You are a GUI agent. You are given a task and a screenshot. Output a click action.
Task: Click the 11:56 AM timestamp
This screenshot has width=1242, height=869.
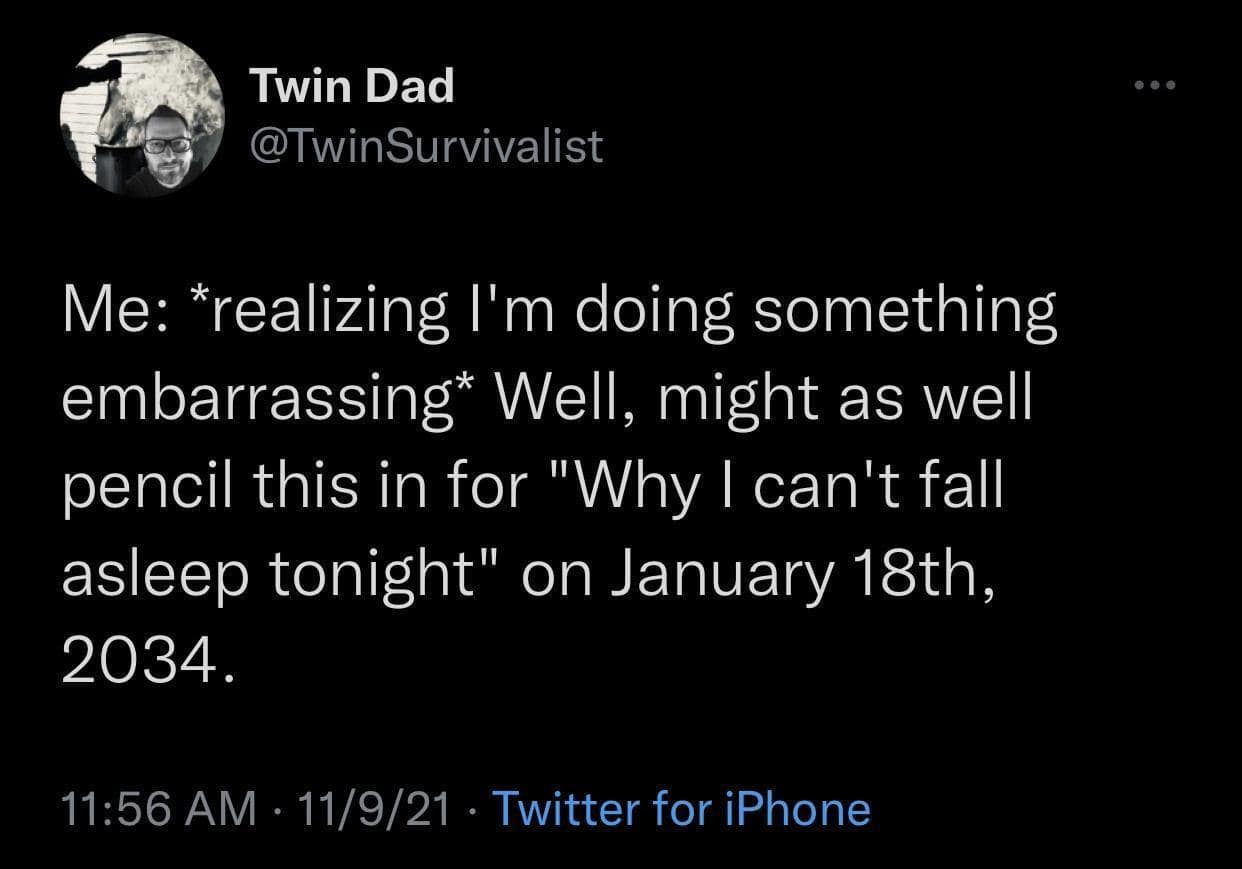[x=158, y=808]
